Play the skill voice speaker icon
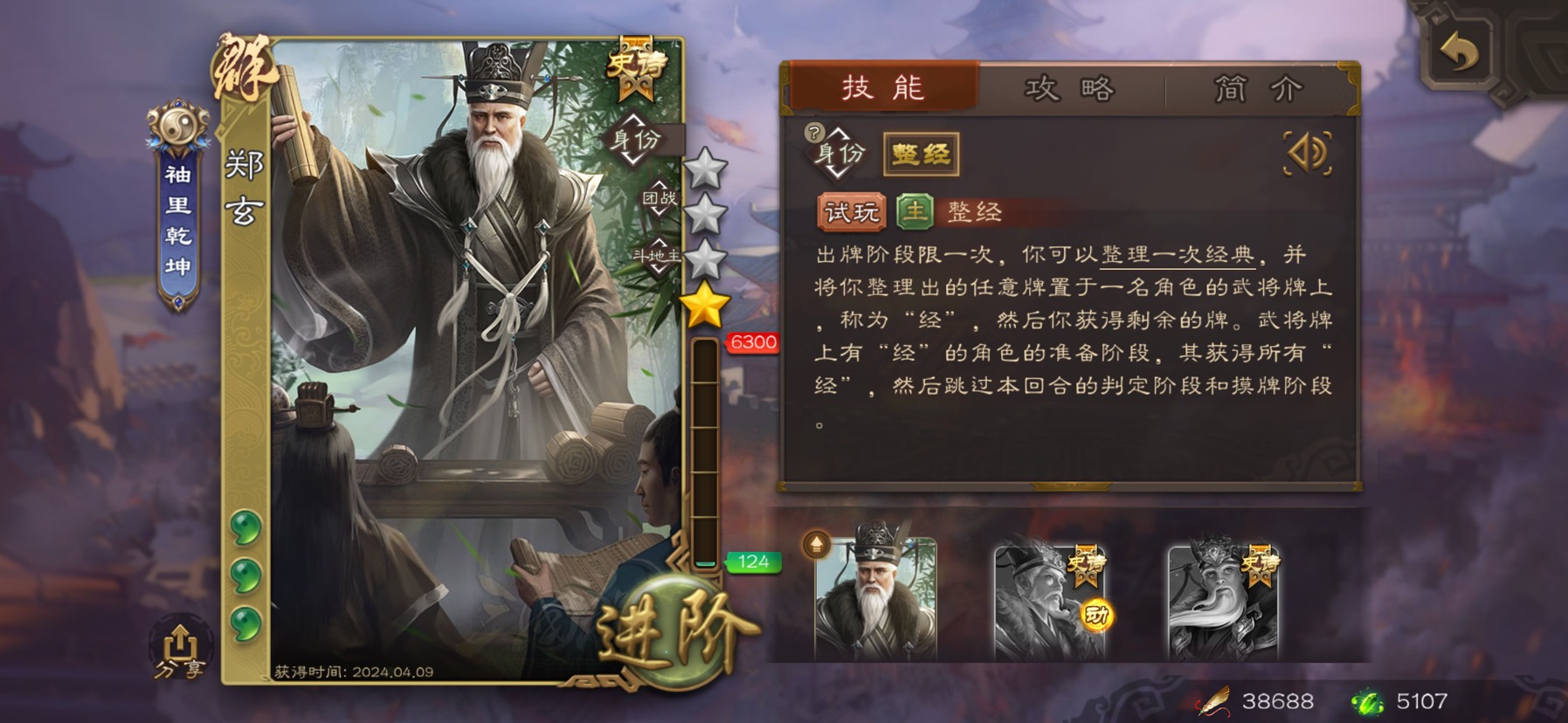The height and width of the screenshot is (723, 1568). (1307, 154)
